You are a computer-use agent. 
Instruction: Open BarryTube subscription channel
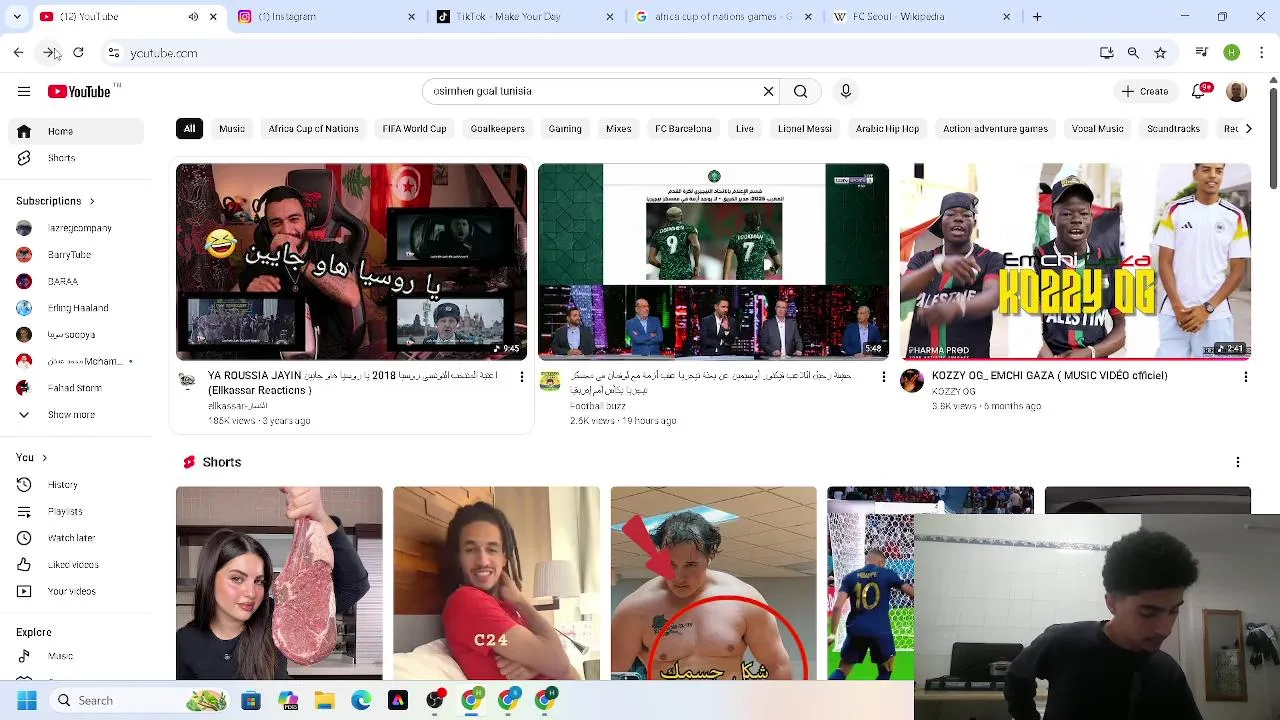point(76,255)
